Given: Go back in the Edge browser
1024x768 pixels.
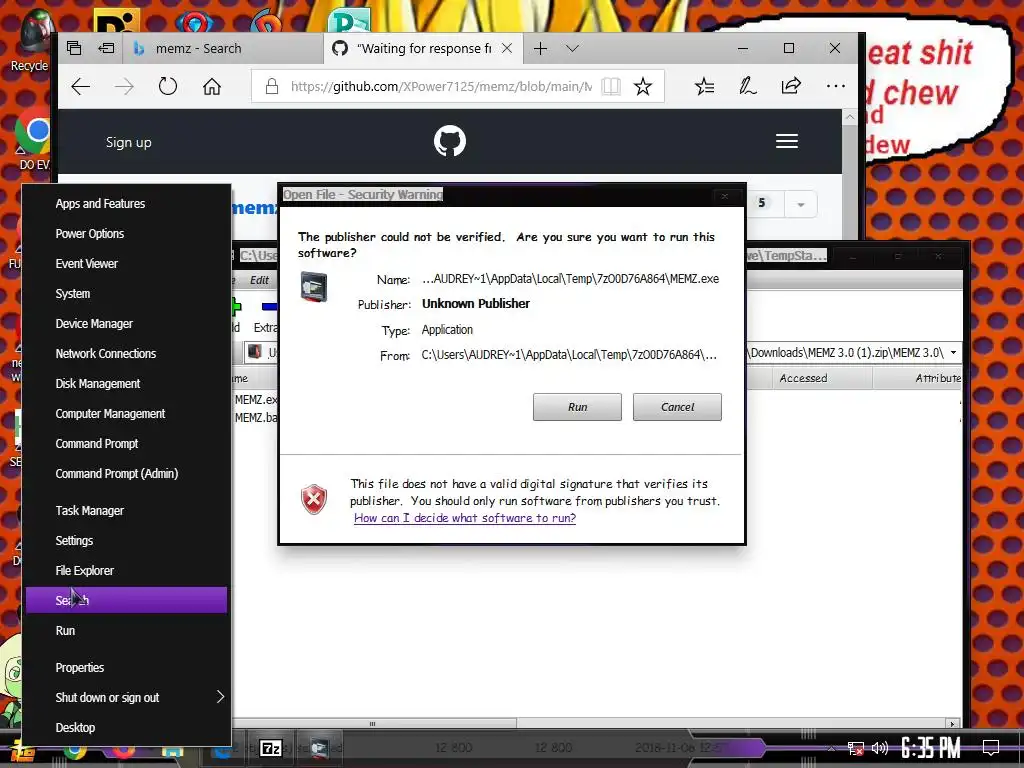Looking at the screenshot, I should [81, 86].
